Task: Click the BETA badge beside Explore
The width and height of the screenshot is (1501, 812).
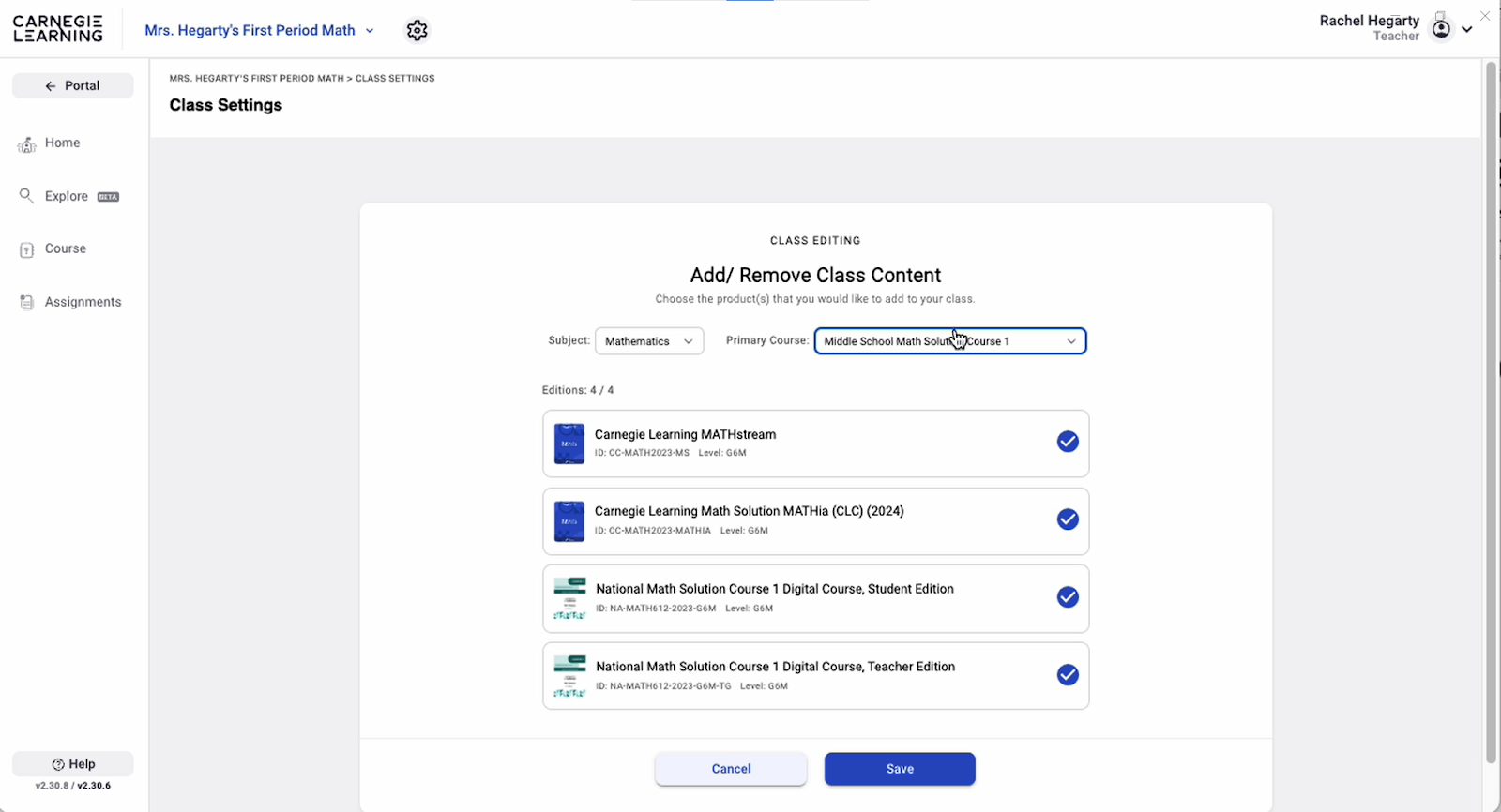Action: tap(109, 197)
